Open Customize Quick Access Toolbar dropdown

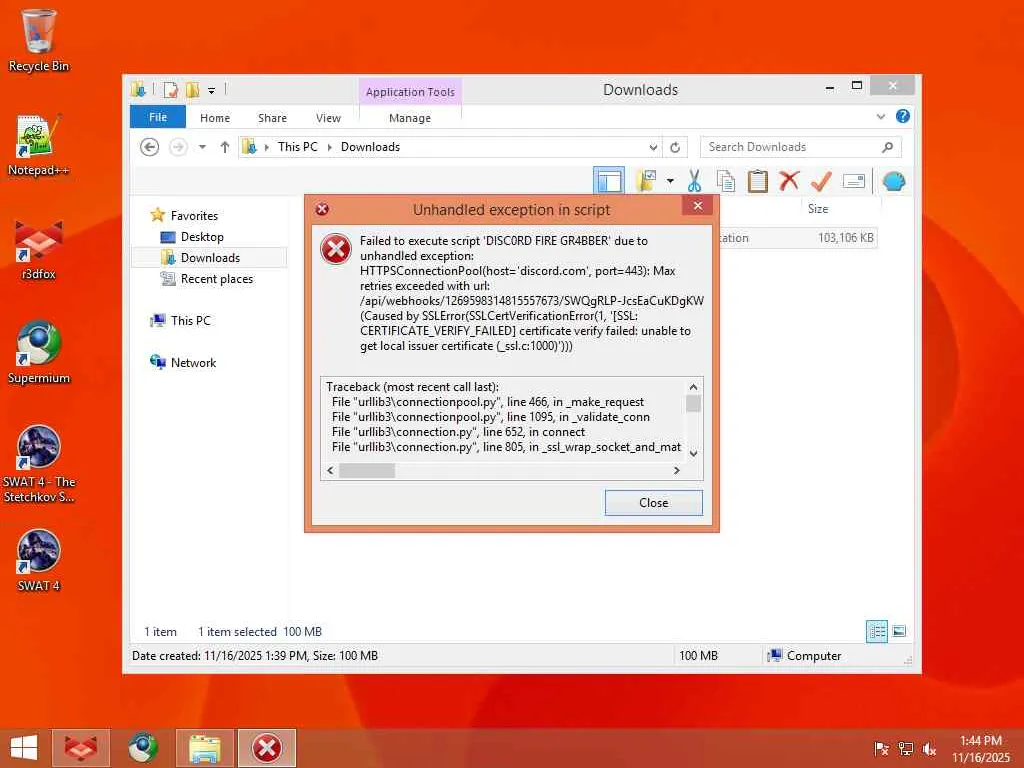[212, 91]
